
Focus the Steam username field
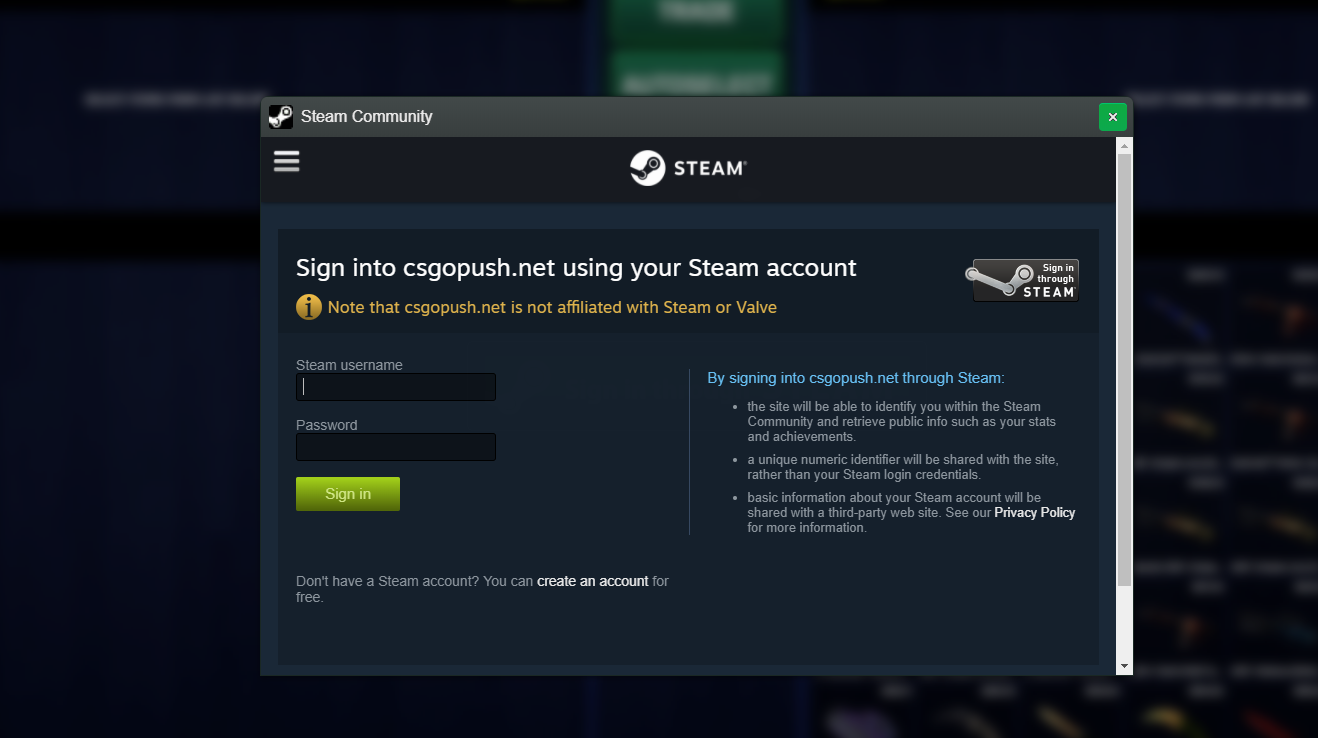[x=396, y=387]
